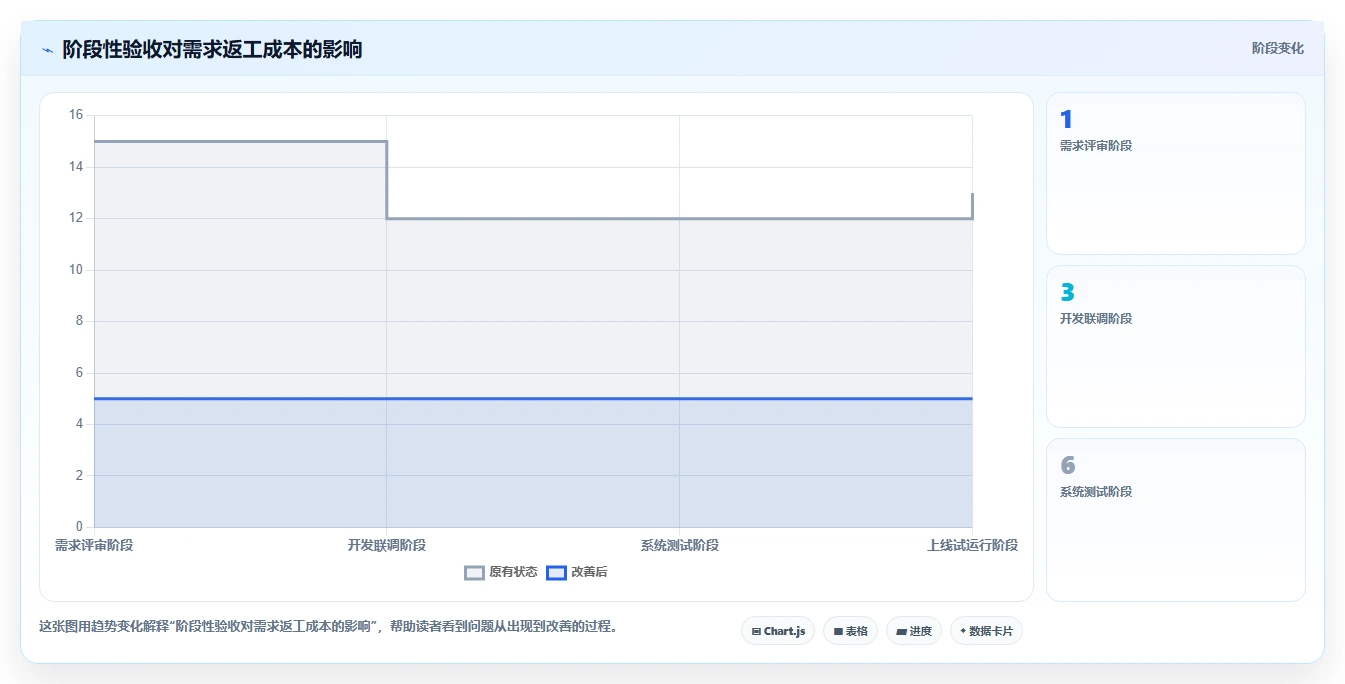1345x684 pixels.
Task: Open the 开发联调阶段 card numbered 3
Action: (x=1176, y=347)
